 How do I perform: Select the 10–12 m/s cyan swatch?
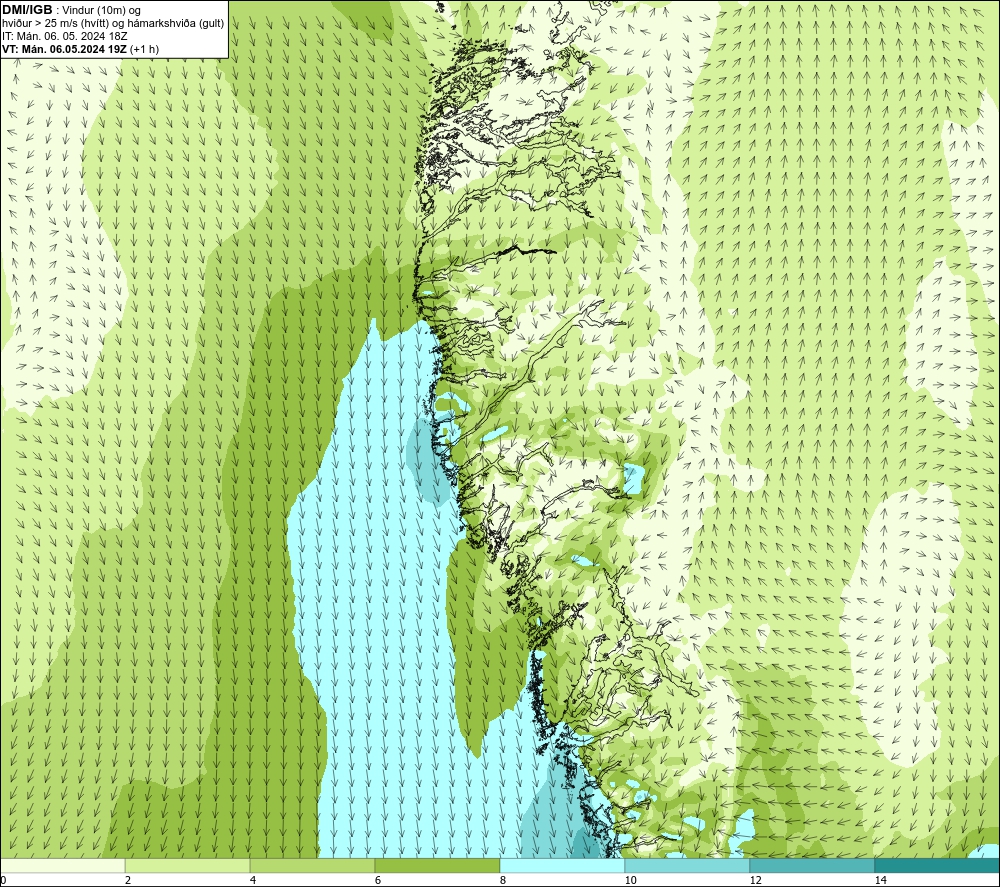coord(688,866)
